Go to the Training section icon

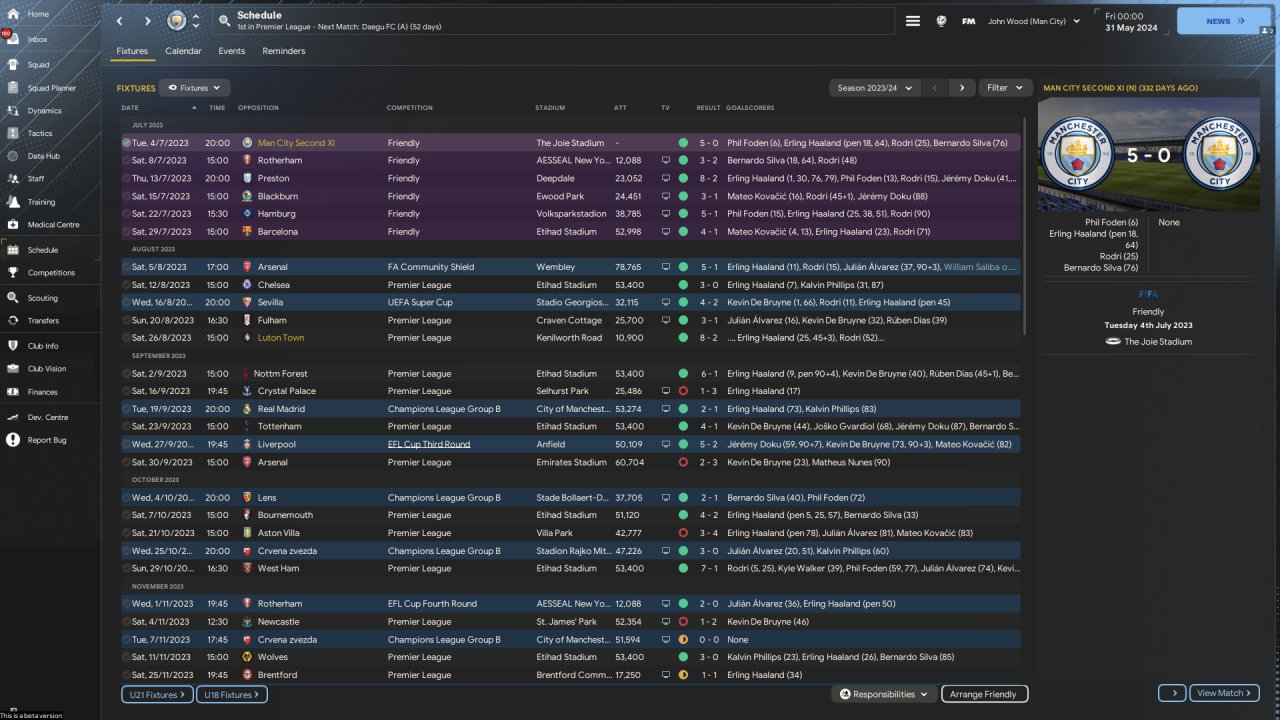pos(13,202)
